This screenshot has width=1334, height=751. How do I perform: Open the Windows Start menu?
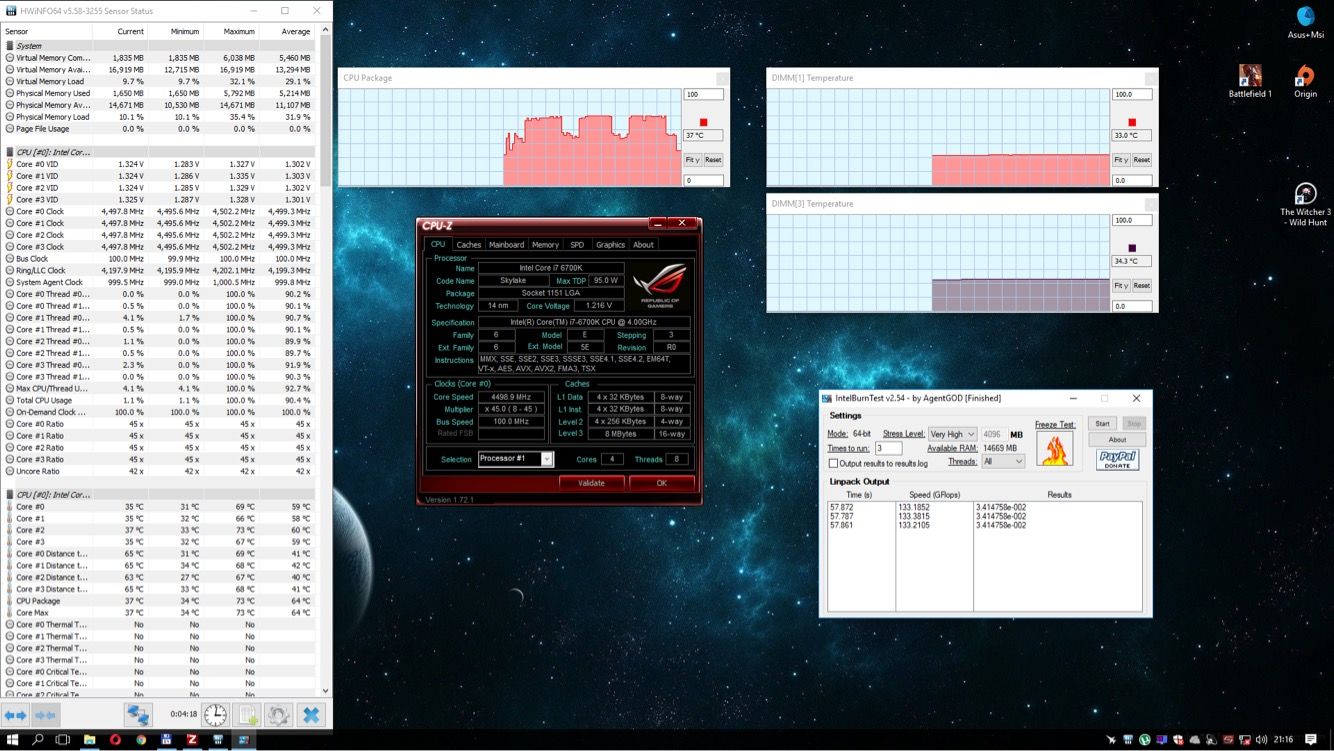[12, 740]
